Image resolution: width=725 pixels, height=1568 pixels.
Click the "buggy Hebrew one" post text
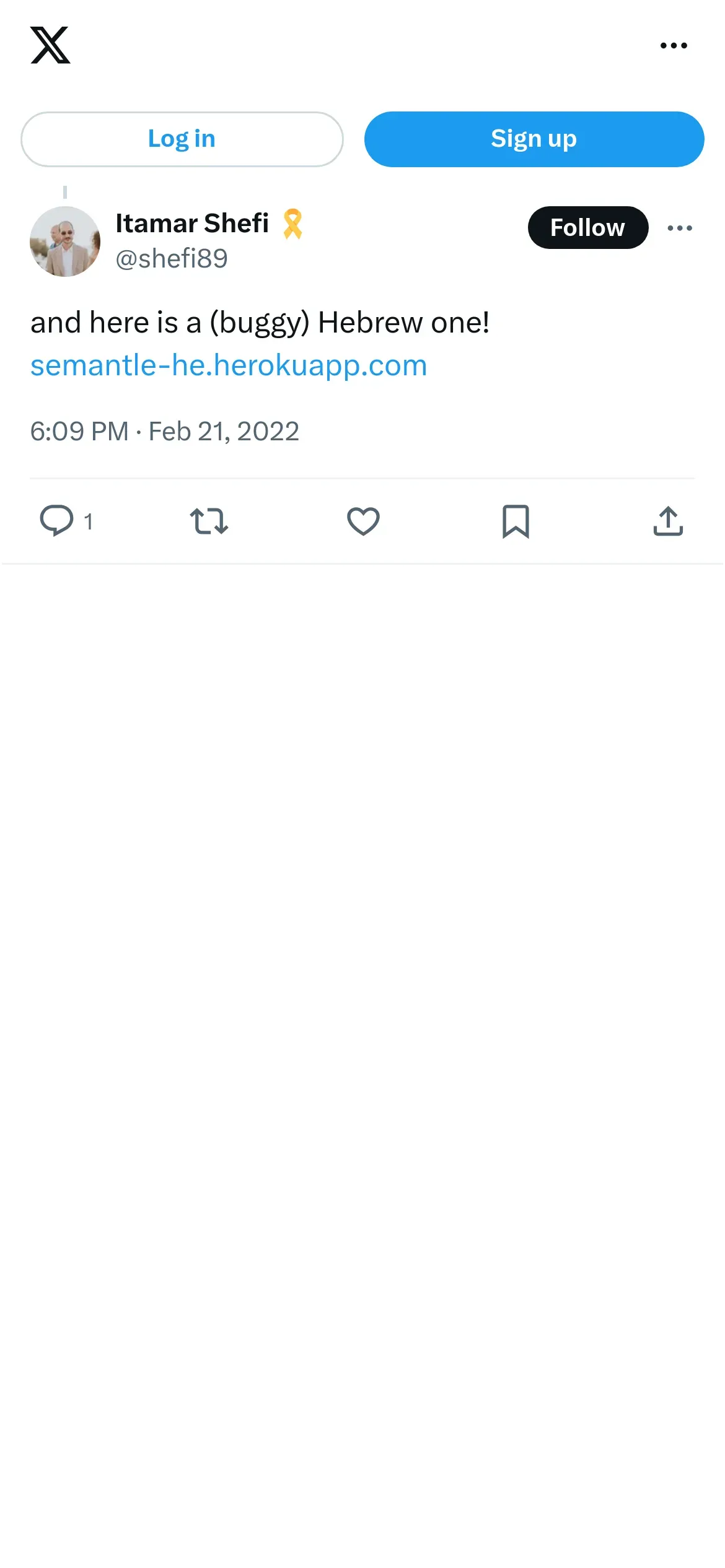[260, 323]
